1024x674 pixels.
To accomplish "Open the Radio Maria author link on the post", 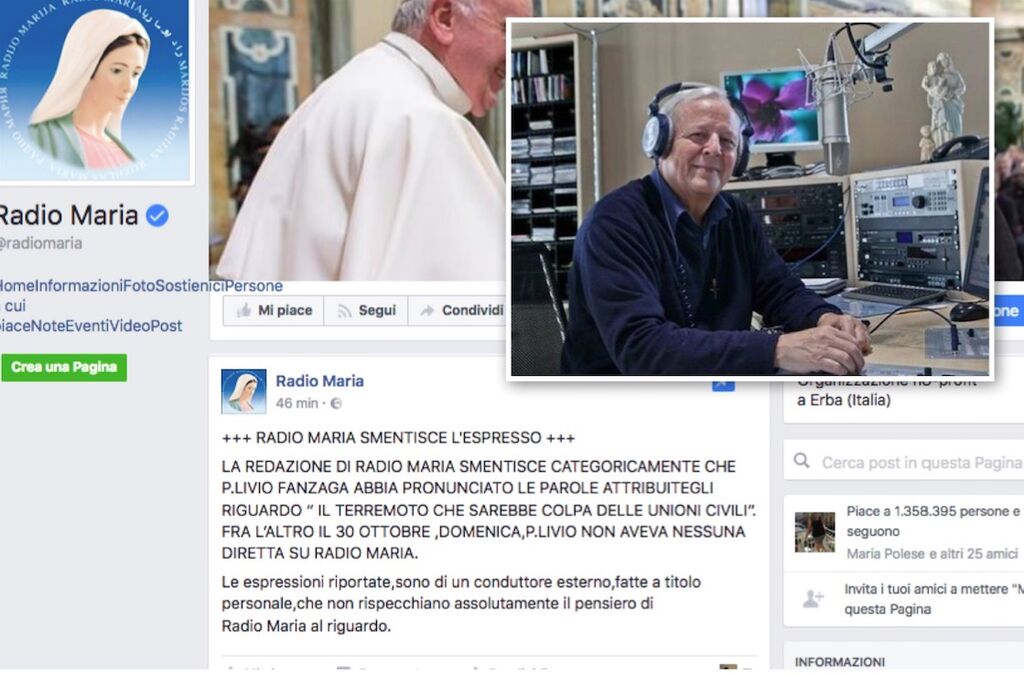I will tap(319, 381).
